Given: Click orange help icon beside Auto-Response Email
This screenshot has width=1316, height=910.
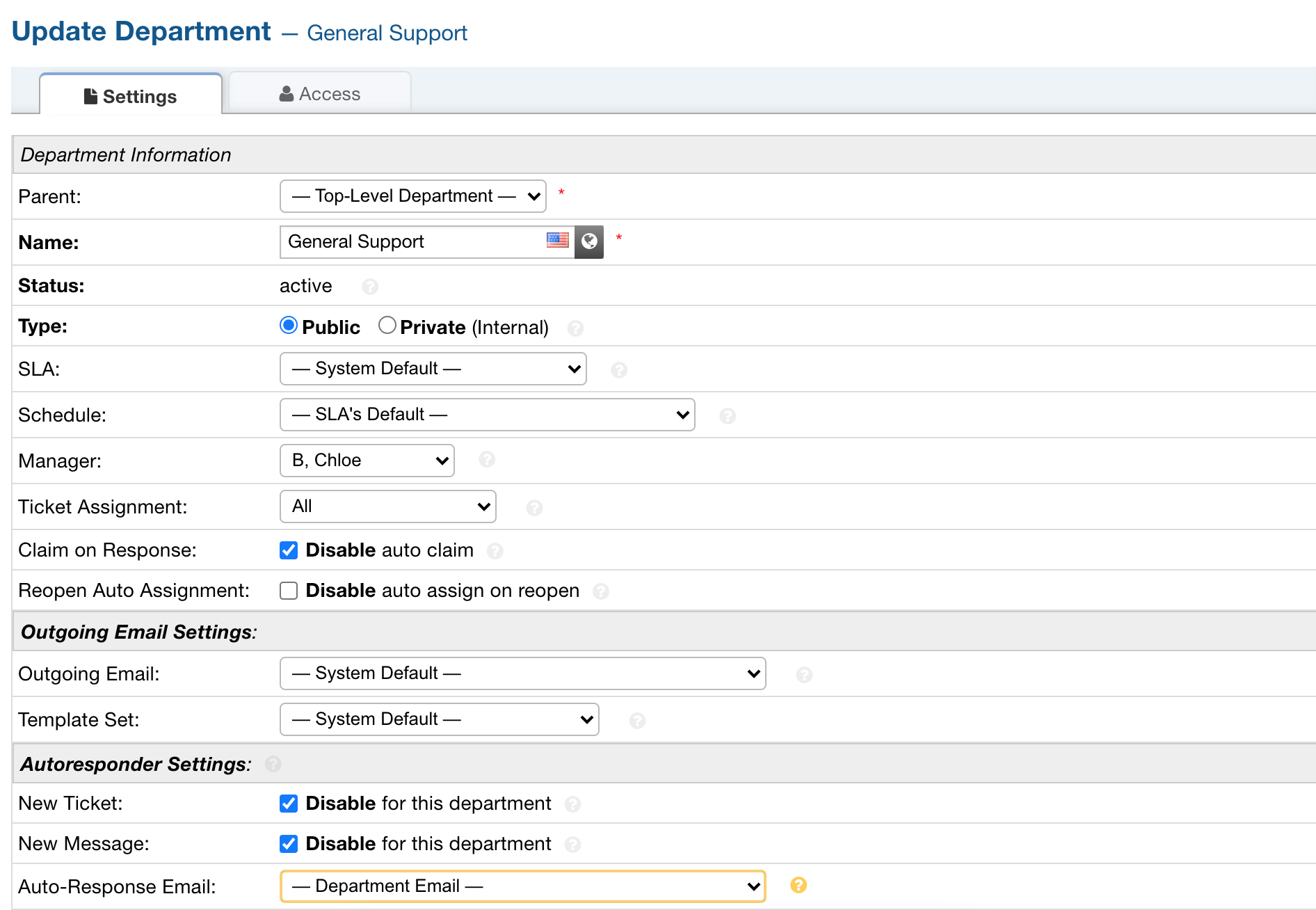Looking at the screenshot, I should point(799,885).
